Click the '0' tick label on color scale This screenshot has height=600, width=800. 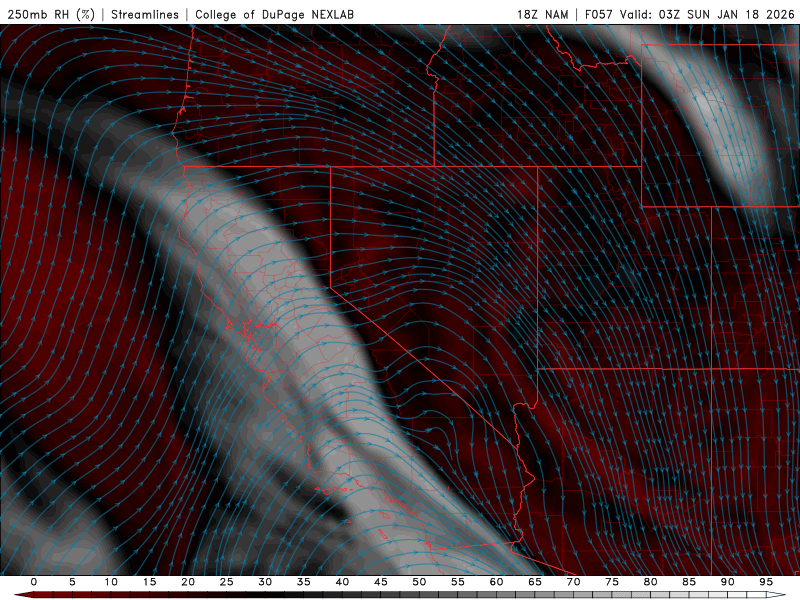click(x=34, y=582)
